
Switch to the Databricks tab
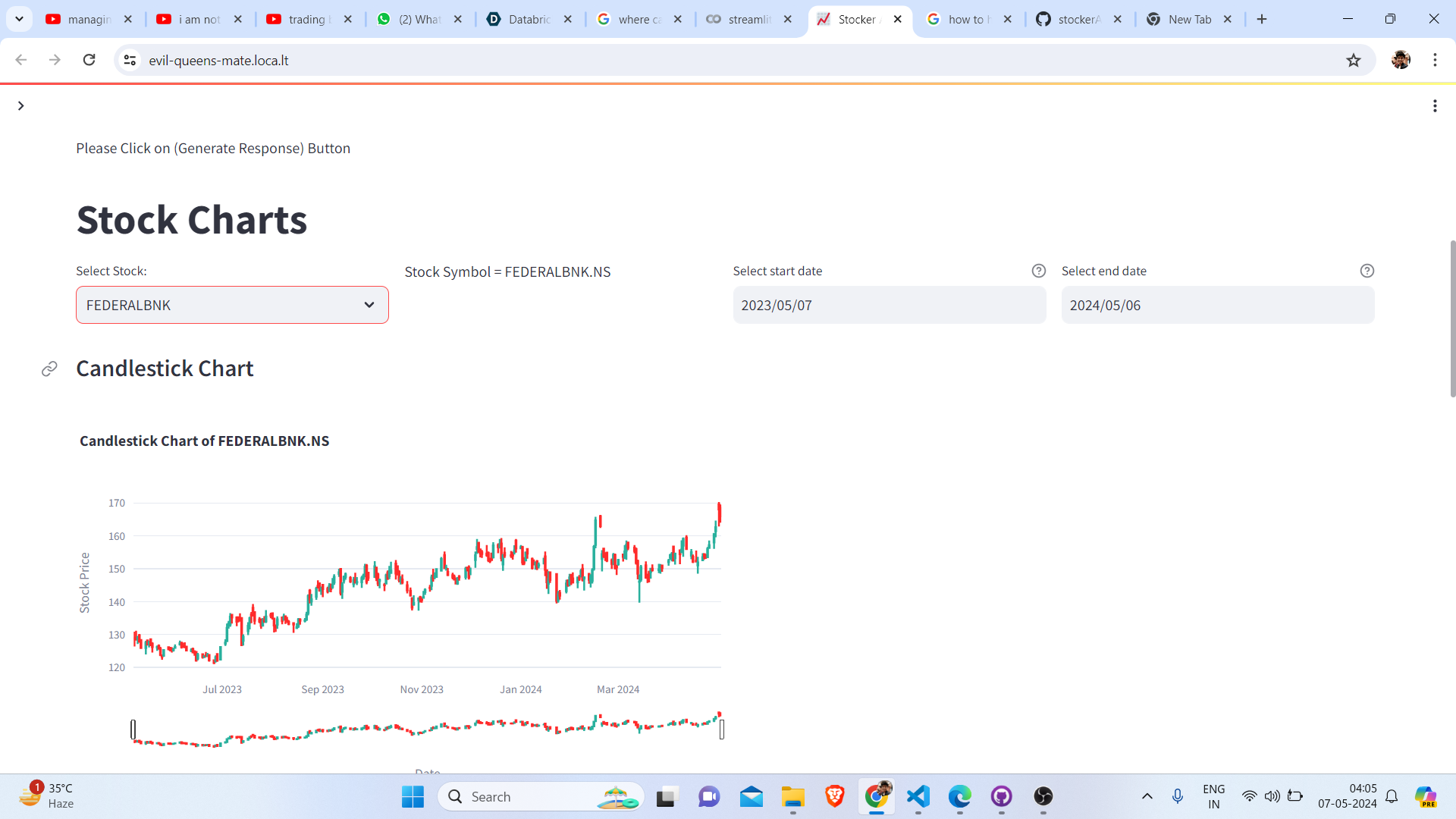[529, 20]
